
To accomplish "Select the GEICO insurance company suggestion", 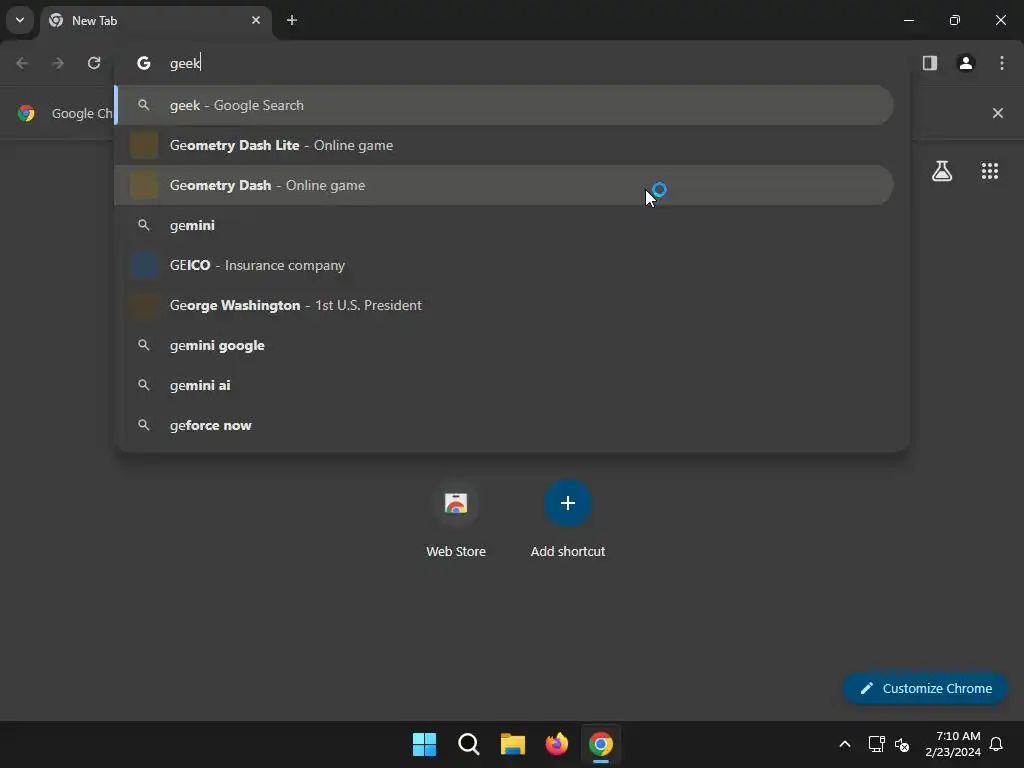I will pos(504,265).
